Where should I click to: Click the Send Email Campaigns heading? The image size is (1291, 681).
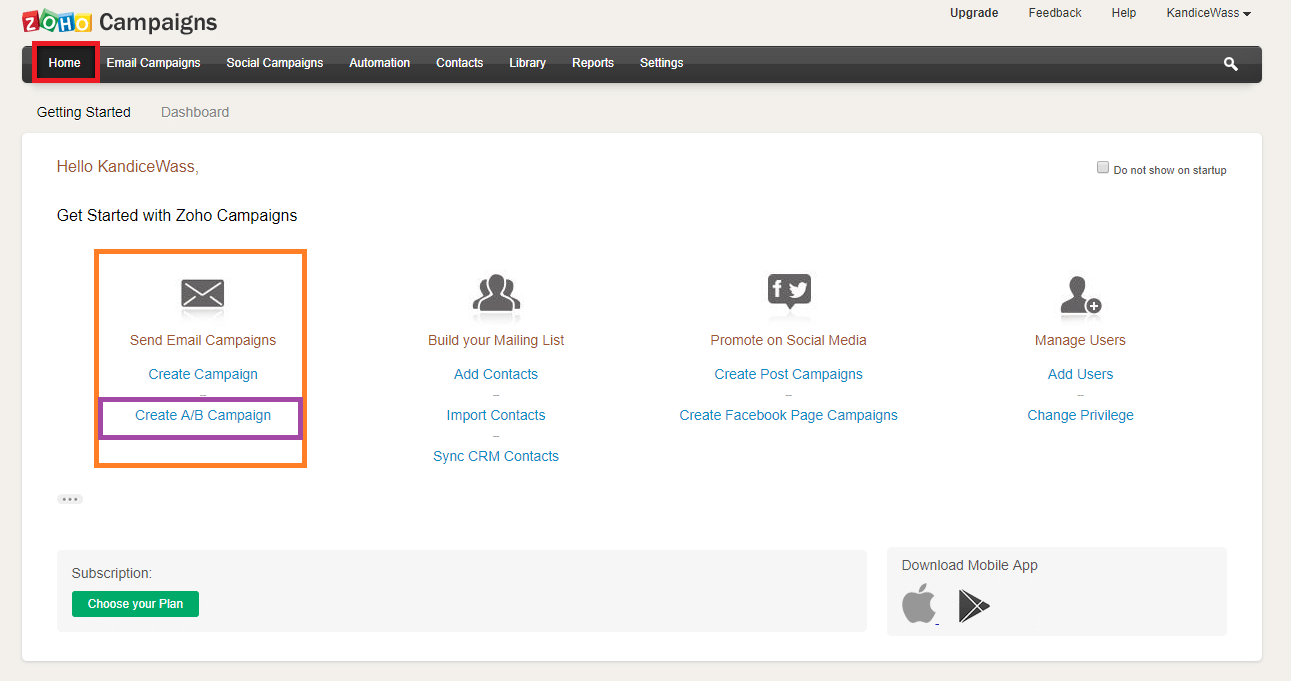click(x=203, y=340)
